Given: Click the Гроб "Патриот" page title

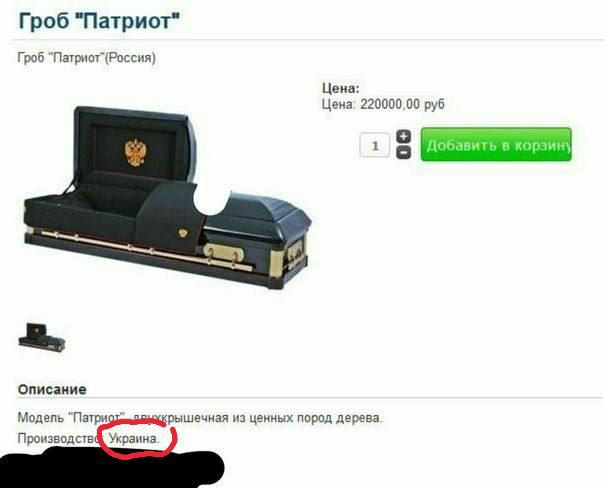Looking at the screenshot, I should point(99,21).
